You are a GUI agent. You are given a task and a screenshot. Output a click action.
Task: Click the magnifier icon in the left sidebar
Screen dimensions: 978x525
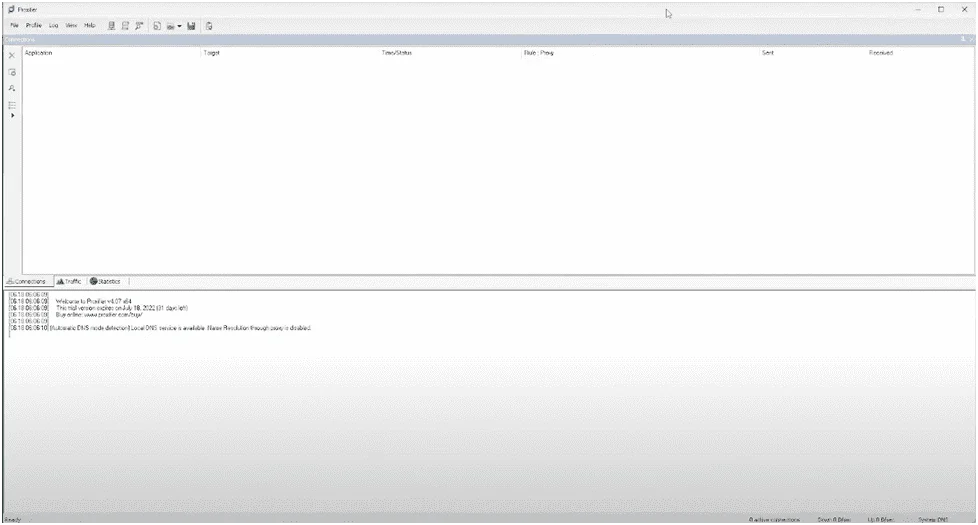click(x=12, y=89)
